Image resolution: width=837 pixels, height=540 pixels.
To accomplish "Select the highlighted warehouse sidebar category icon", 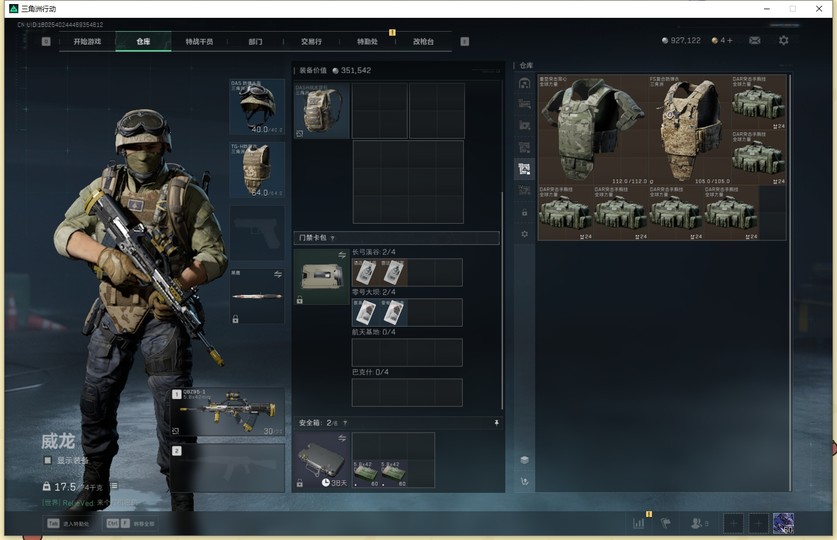I will tap(524, 169).
